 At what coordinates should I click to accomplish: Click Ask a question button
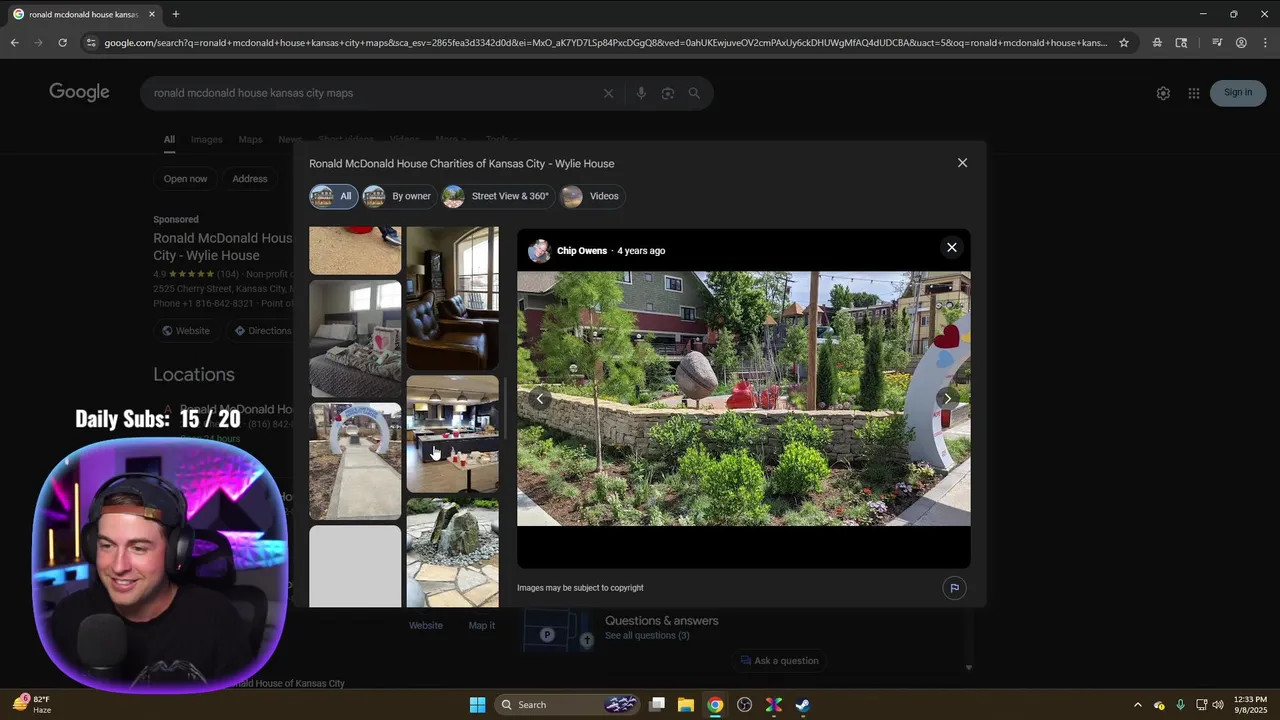tap(779, 661)
